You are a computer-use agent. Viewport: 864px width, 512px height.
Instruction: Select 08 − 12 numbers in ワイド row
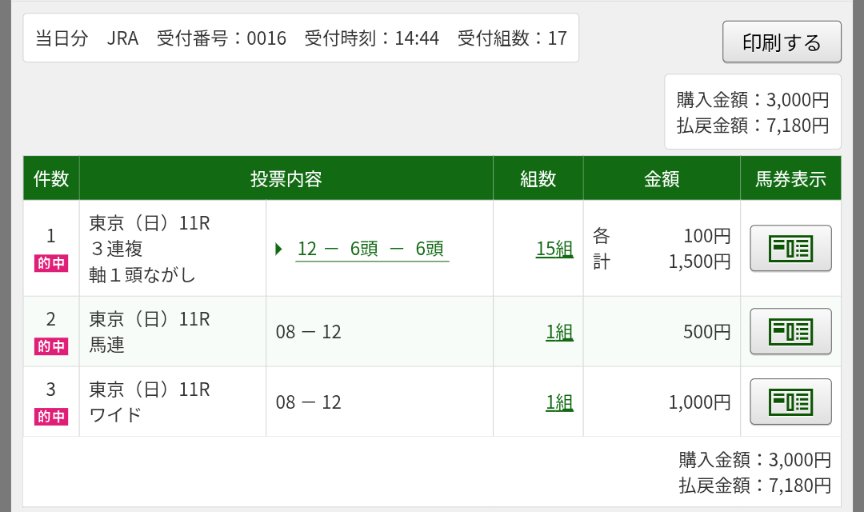click(x=309, y=402)
